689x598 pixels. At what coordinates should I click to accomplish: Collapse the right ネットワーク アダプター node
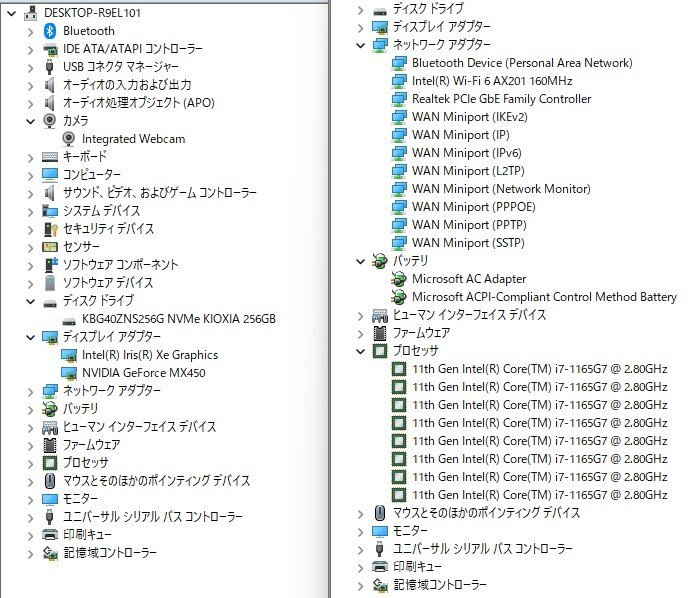(360, 45)
